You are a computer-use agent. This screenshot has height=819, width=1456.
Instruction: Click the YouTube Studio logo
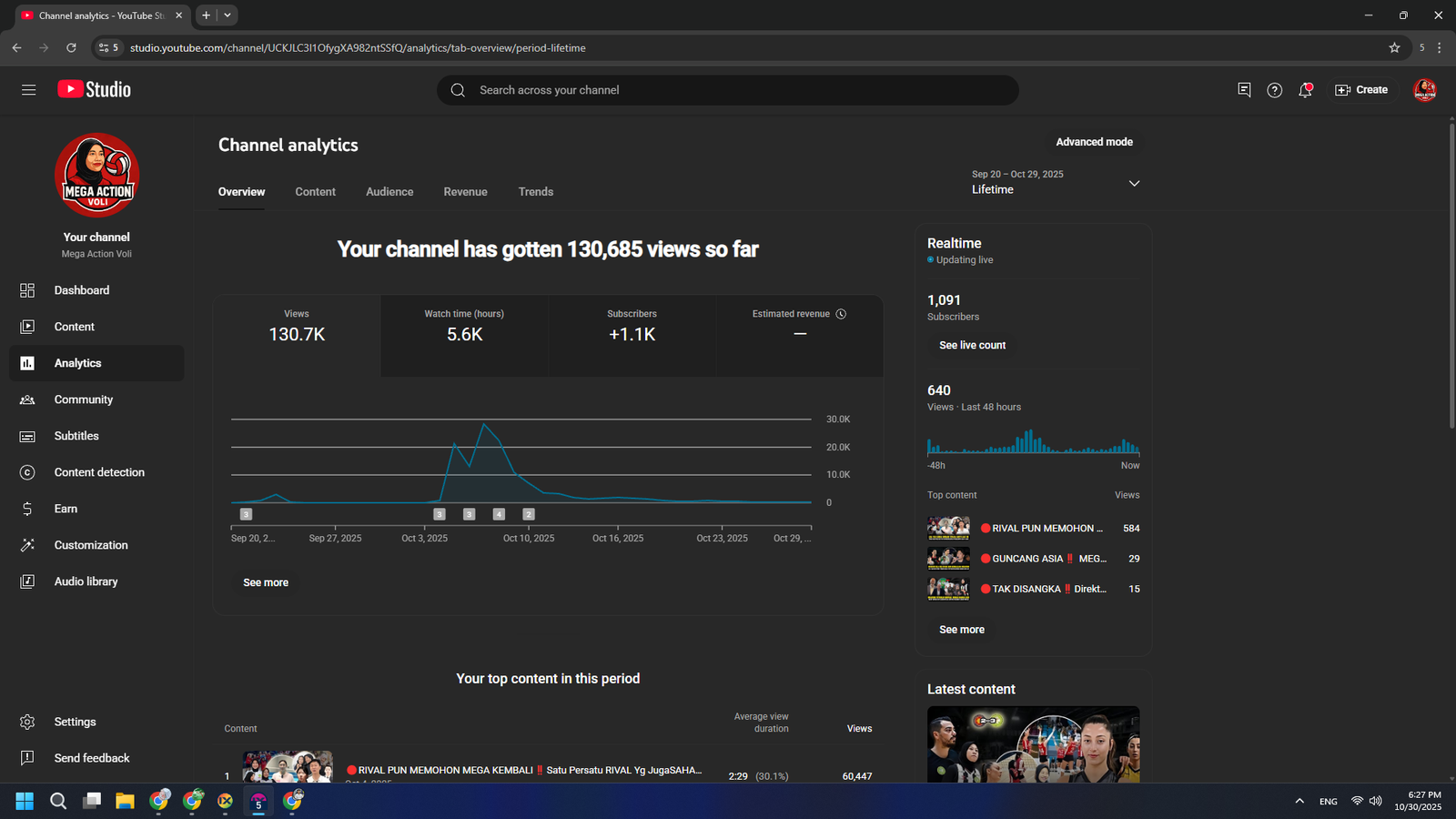(95, 89)
